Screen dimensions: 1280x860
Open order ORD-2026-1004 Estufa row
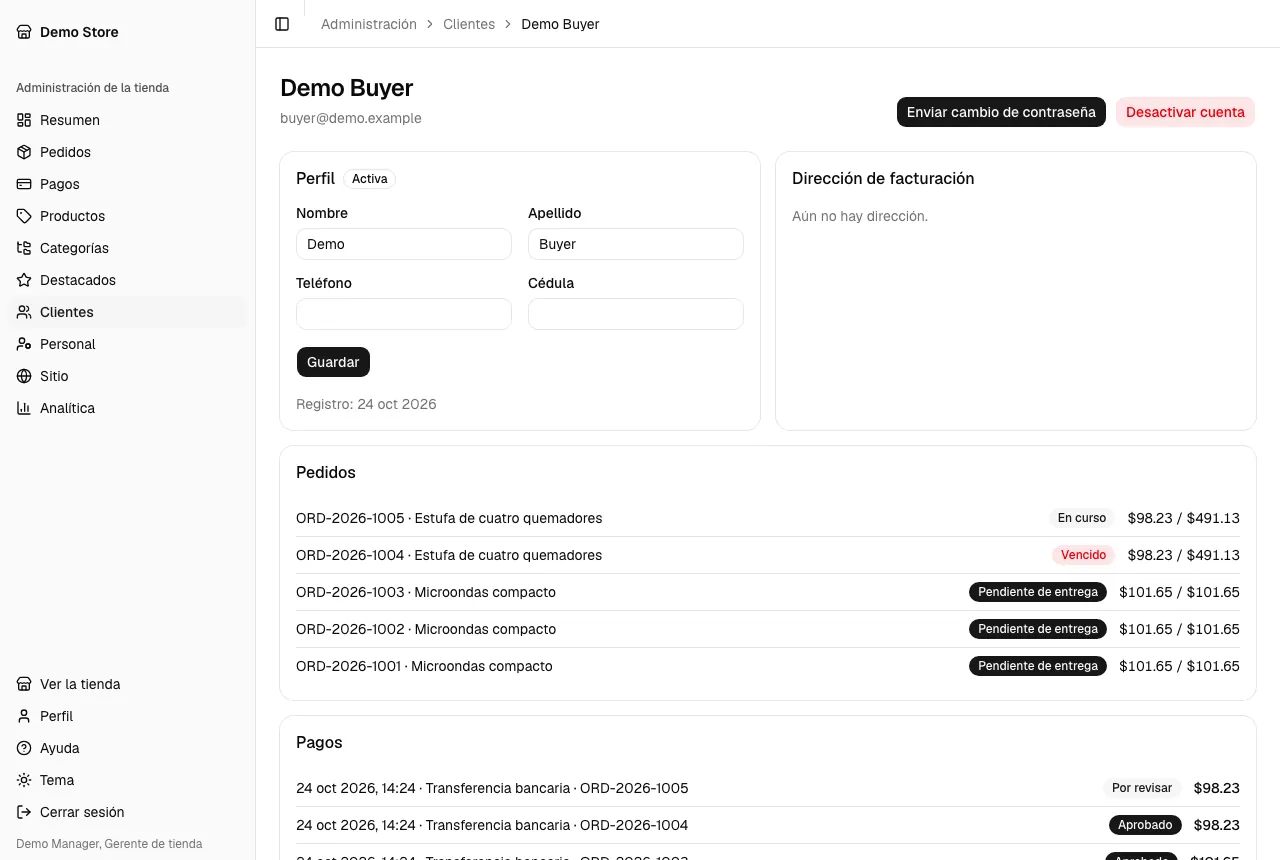768,555
